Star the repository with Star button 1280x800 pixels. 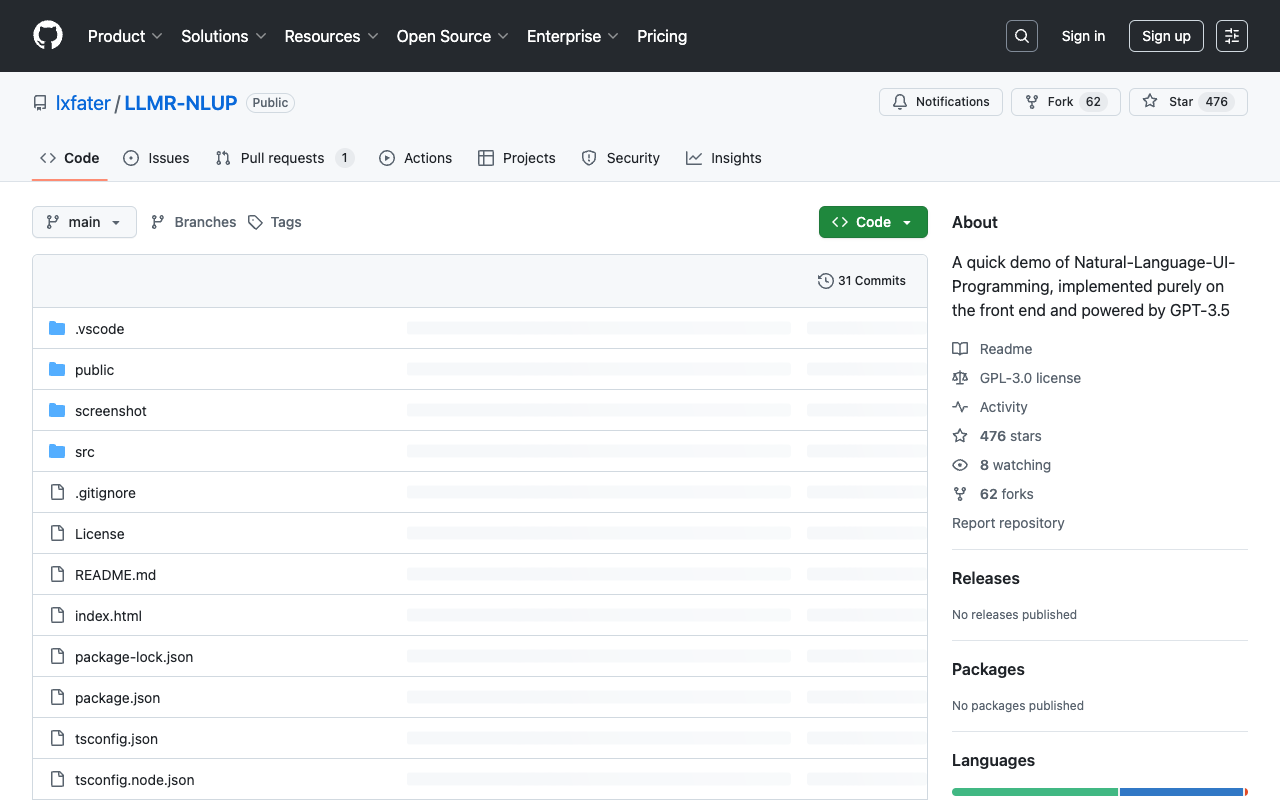click(x=1188, y=102)
